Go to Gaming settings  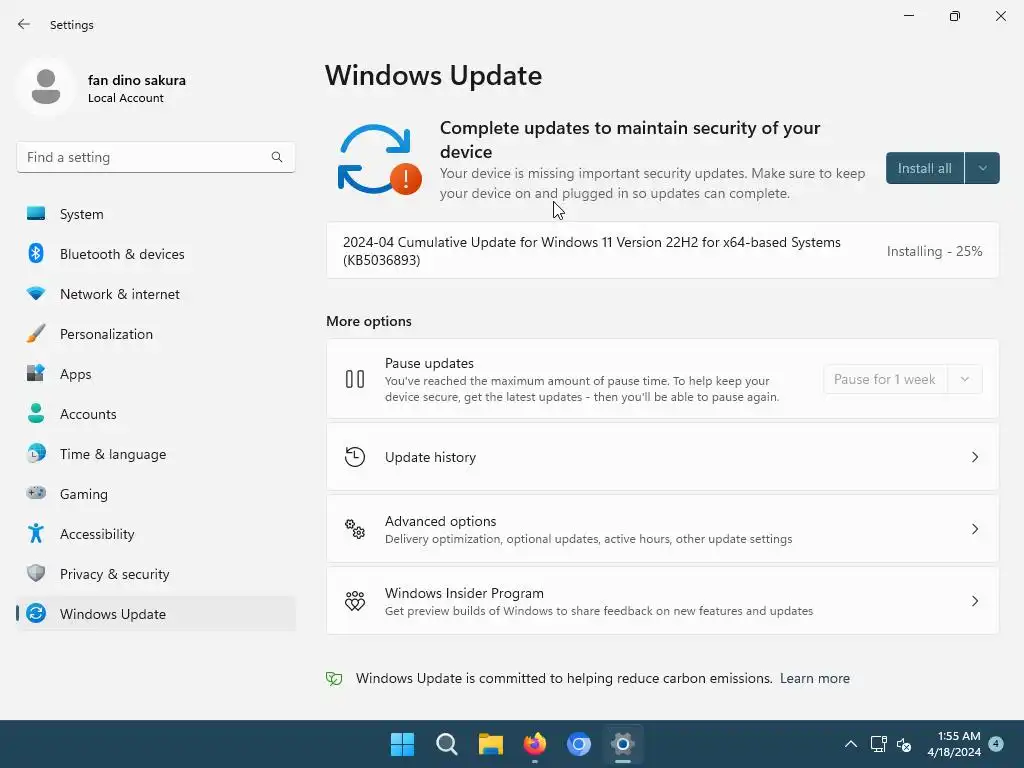pos(155,494)
